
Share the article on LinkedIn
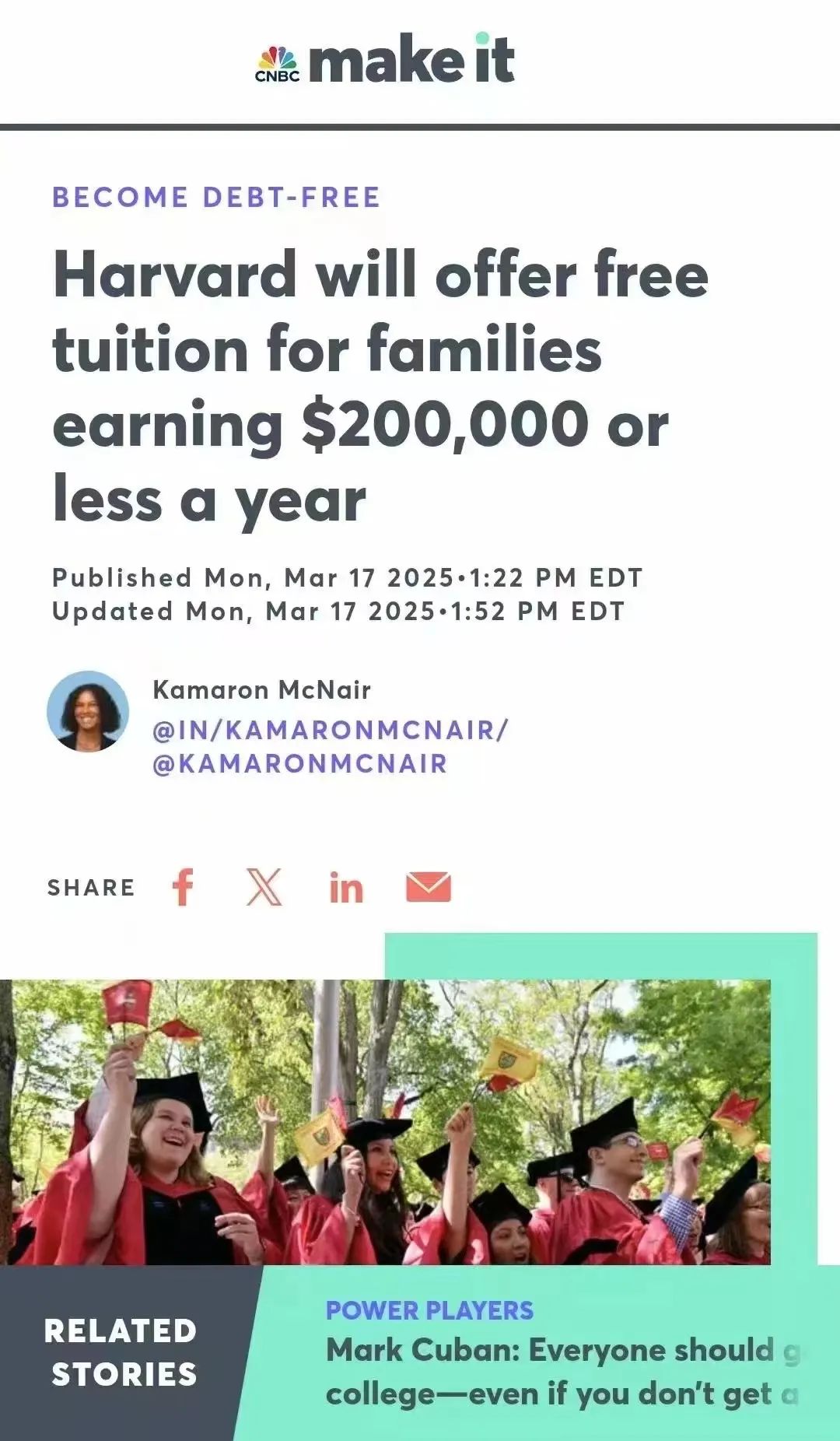(x=346, y=888)
